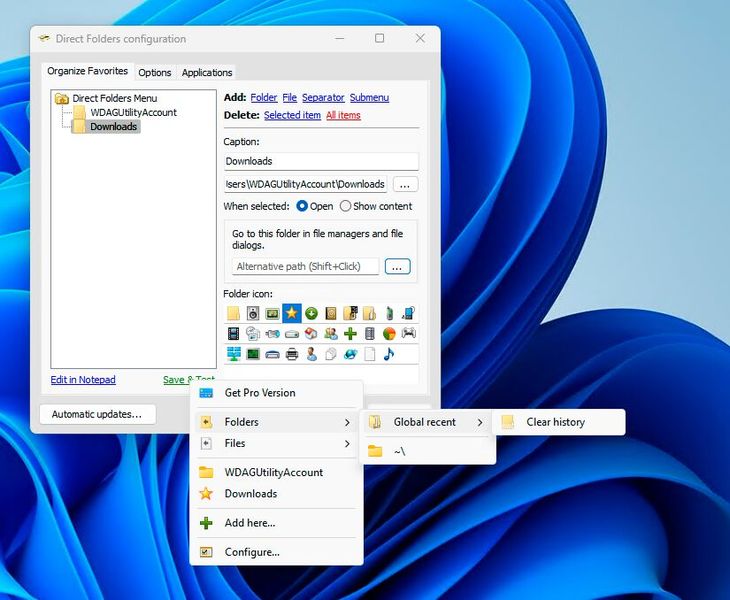Select WDAGUtilityAccount in the favorites tree
The image size is (730, 600).
(134, 112)
